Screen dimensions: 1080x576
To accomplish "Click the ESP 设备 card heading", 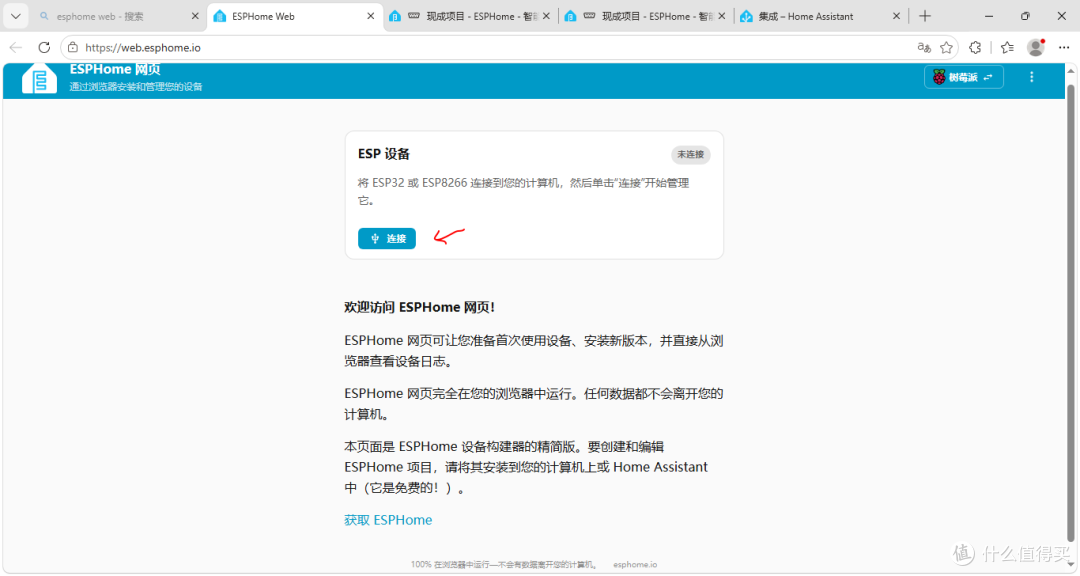I will click(384, 154).
